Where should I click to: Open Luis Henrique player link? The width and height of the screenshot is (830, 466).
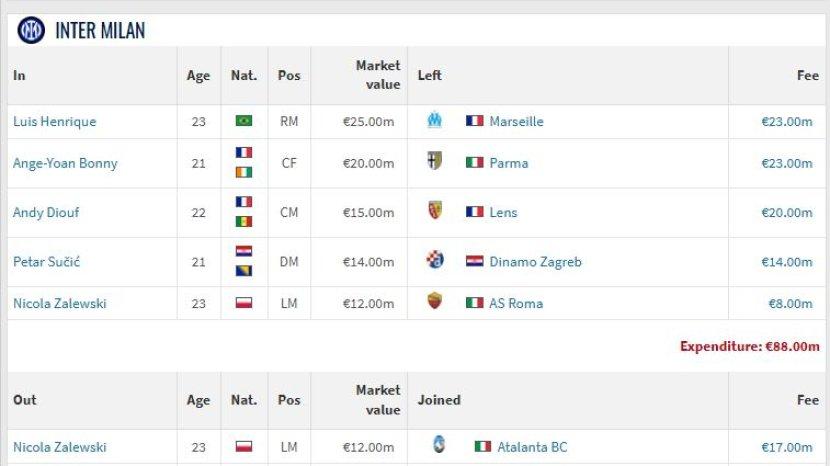coord(55,121)
